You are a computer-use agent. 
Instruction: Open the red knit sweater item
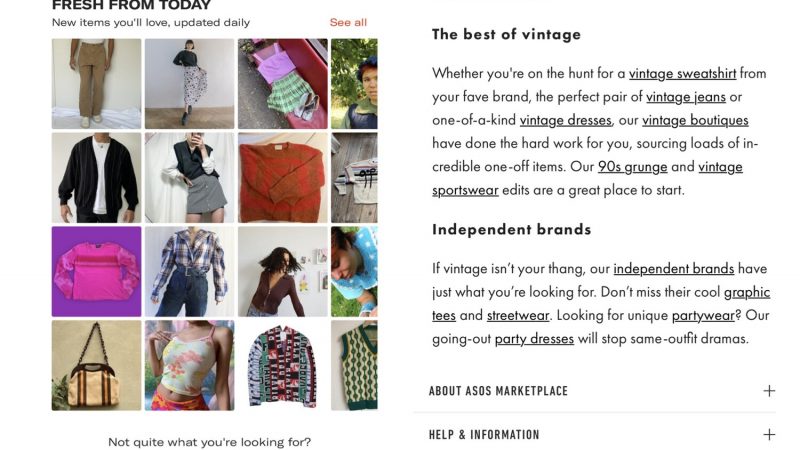282,178
